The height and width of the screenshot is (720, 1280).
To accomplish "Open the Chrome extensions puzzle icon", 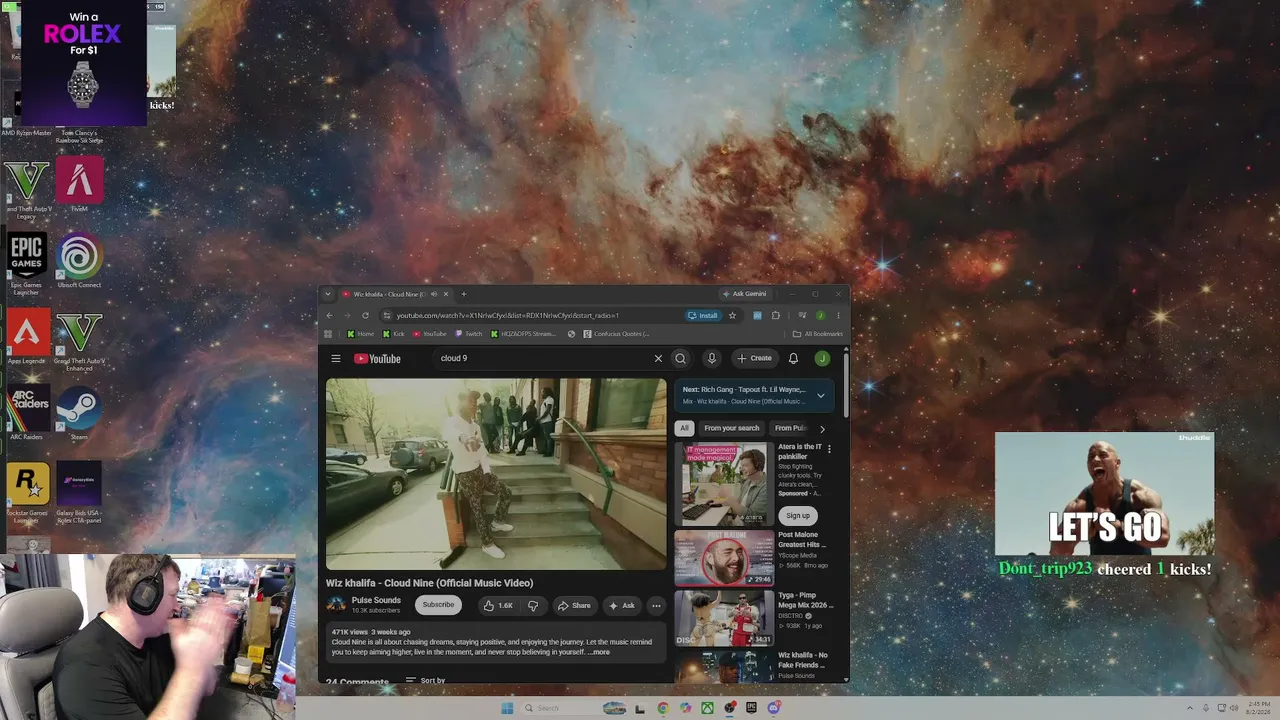I will click(x=775, y=316).
